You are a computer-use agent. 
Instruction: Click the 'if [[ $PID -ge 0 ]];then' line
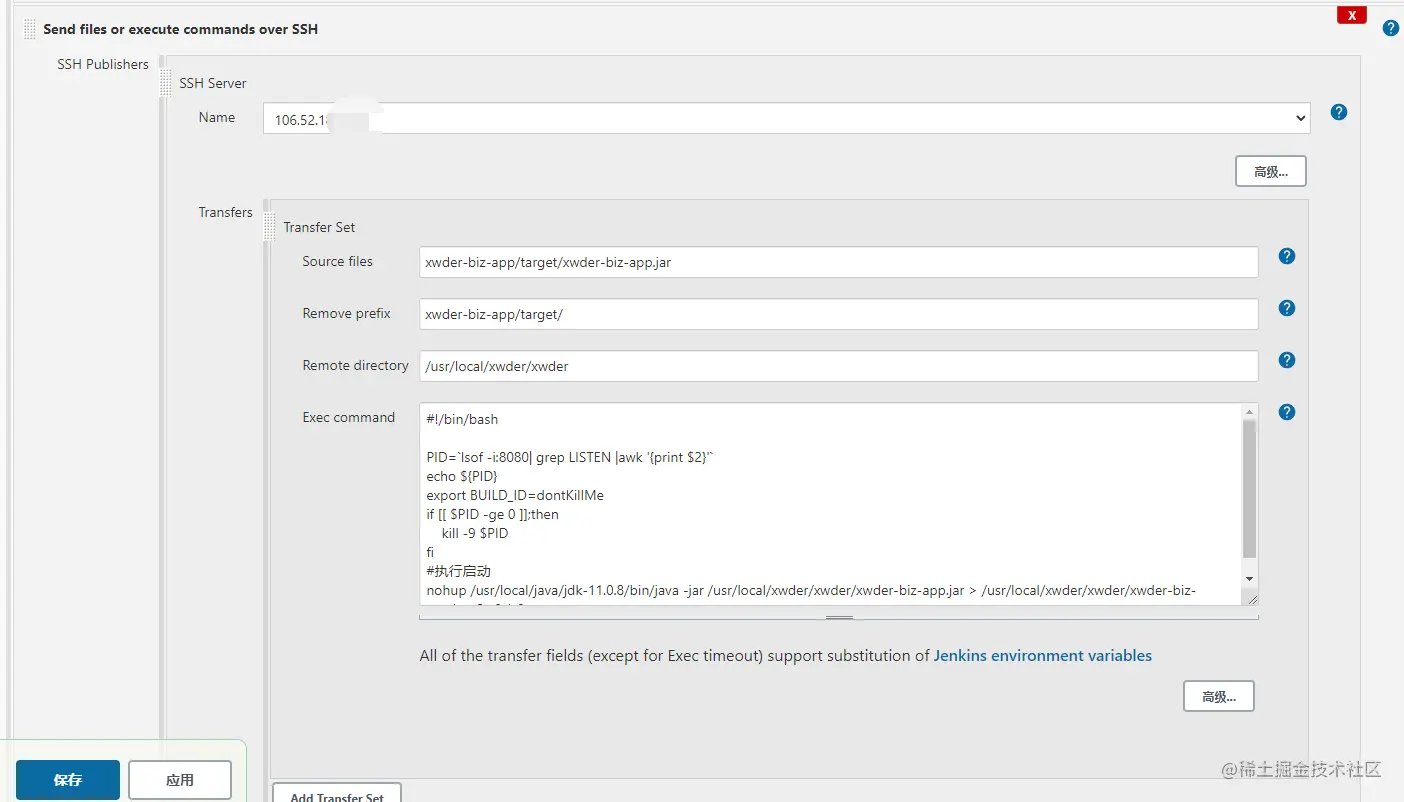492,514
